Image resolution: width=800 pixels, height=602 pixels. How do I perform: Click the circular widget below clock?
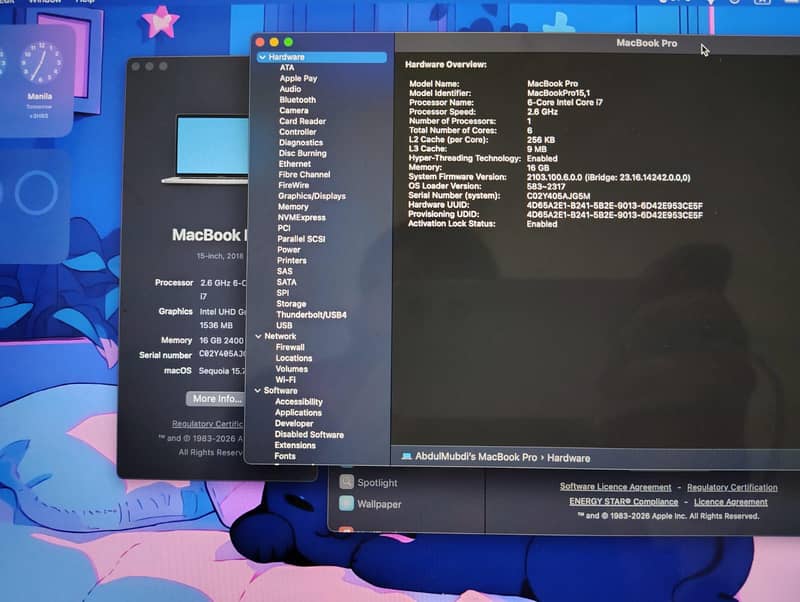coord(36,193)
